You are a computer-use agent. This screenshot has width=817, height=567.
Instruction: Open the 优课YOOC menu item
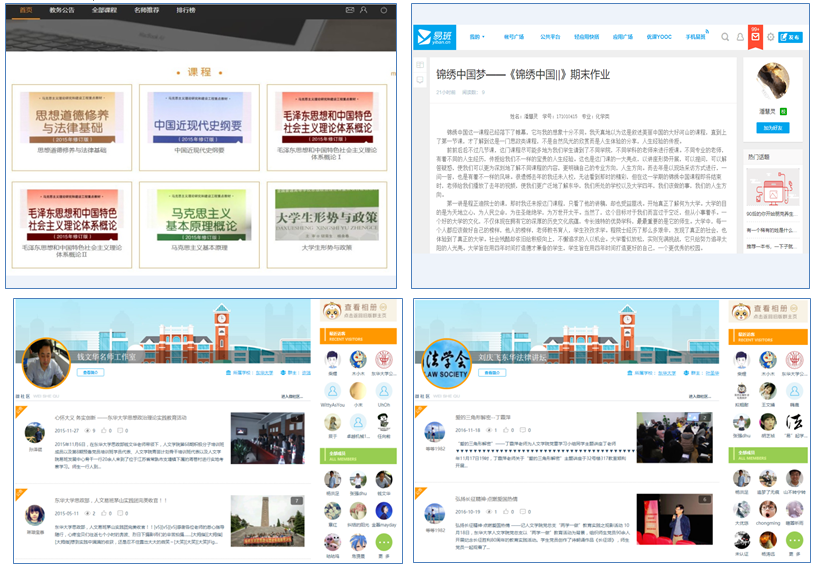point(657,37)
